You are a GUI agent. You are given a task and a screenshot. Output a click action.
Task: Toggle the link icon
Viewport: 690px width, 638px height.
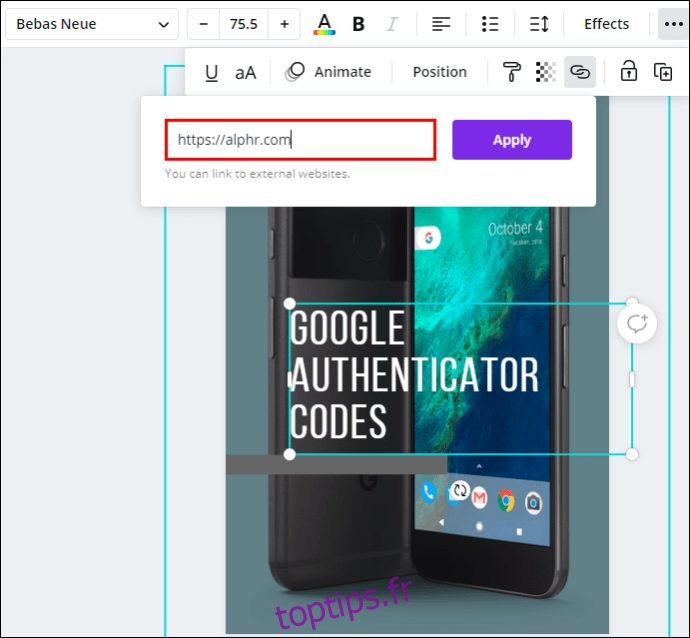[x=580, y=72]
